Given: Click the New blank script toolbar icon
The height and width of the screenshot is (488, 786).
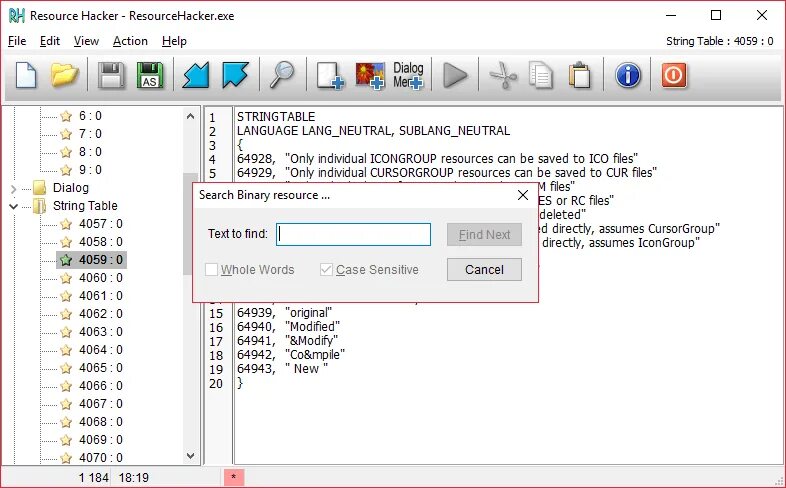Looking at the screenshot, I should (26, 75).
